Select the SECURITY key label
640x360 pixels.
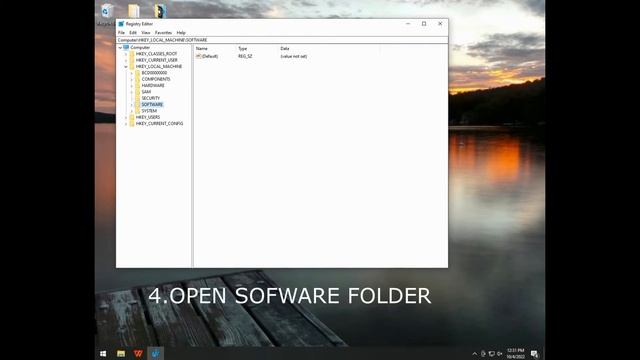point(151,98)
